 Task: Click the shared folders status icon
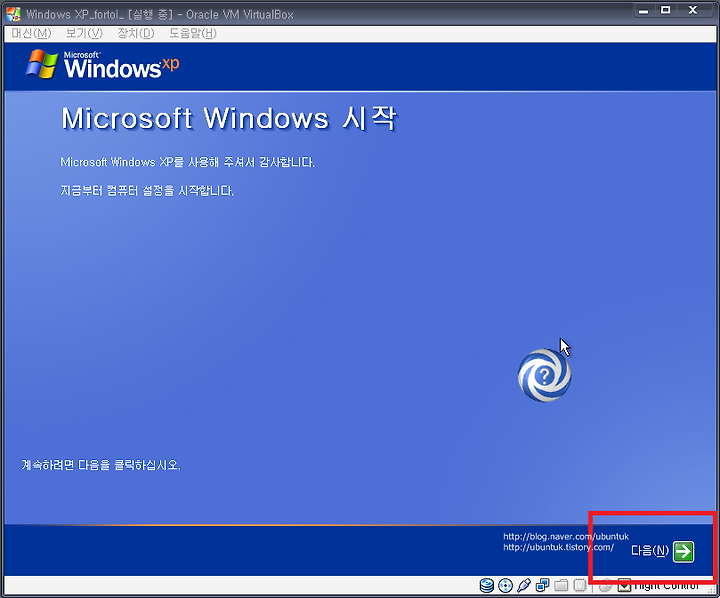click(x=561, y=585)
